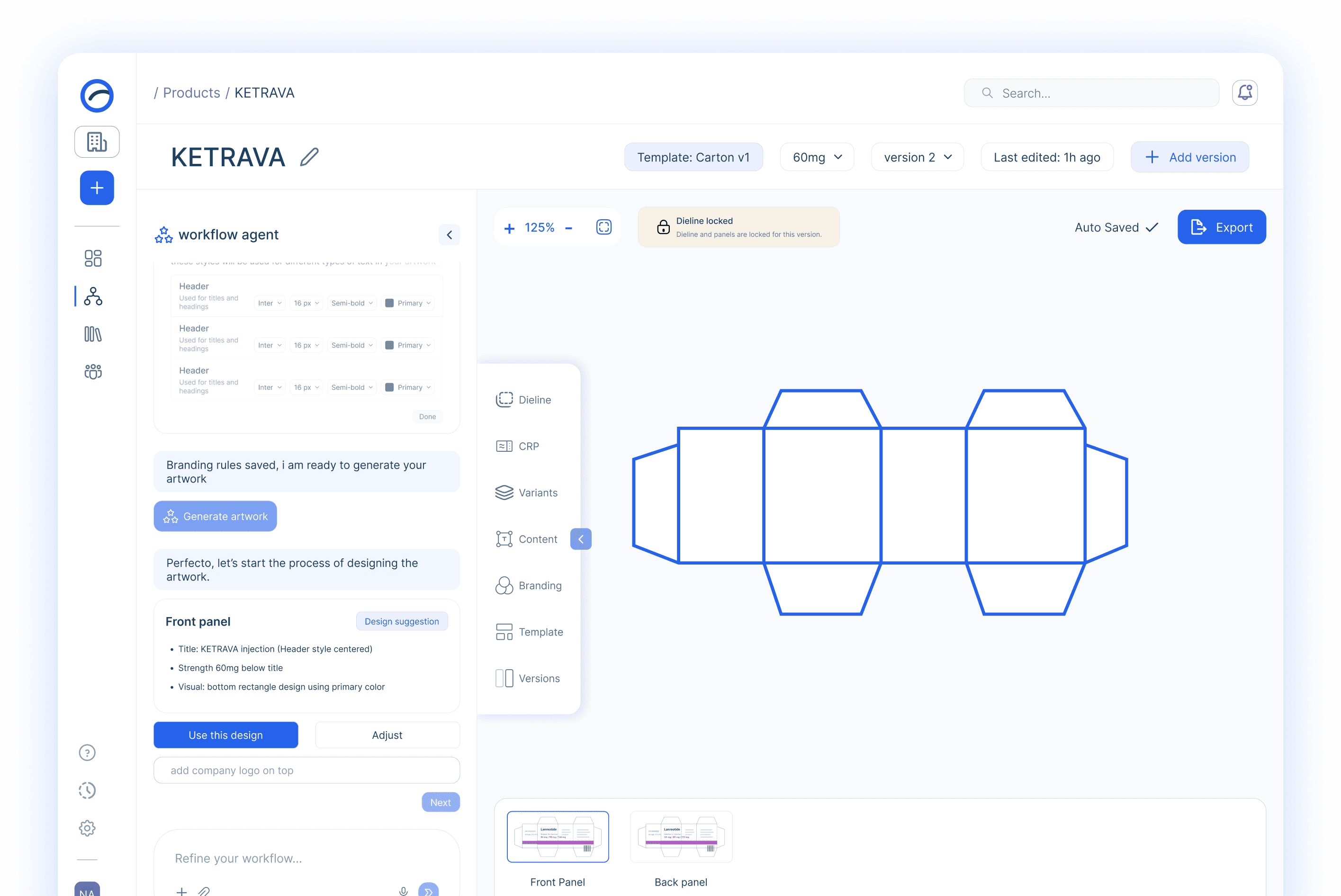The height and width of the screenshot is (896, 1341).
Task: Click the Adjust button
Action: coord(387,735)
